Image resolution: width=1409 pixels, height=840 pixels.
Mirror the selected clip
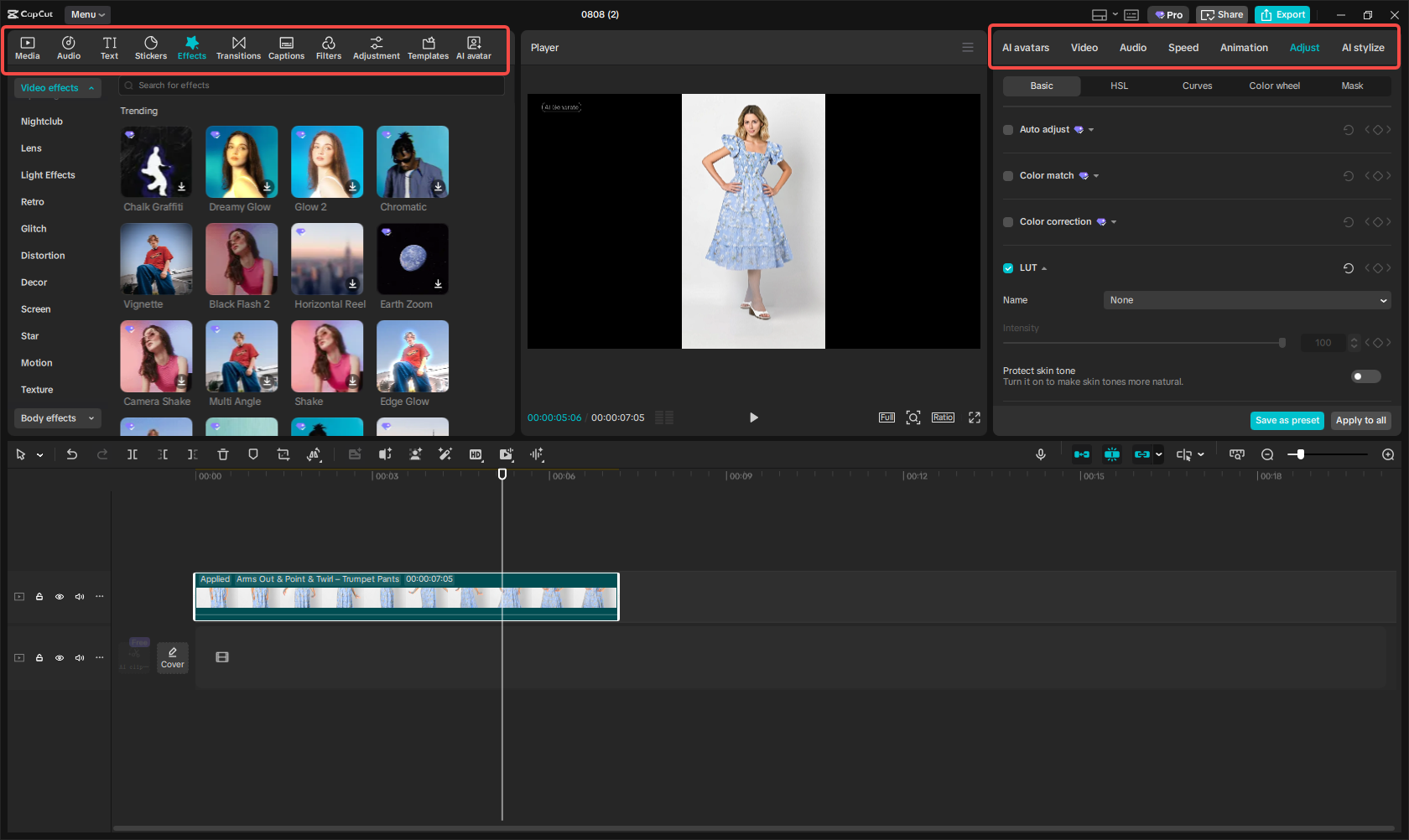tap(315, 454)
